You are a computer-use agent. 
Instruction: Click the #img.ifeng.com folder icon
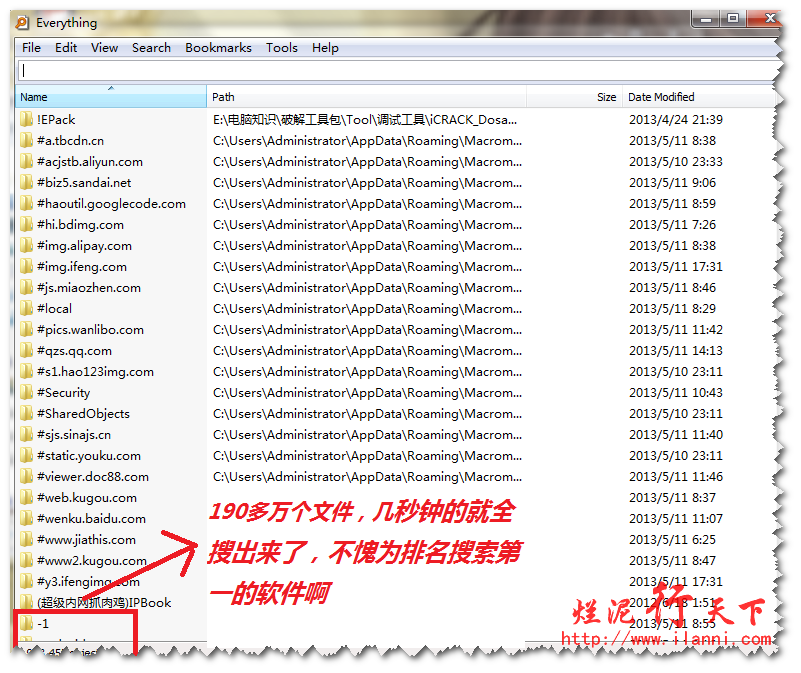click(27, 266)
